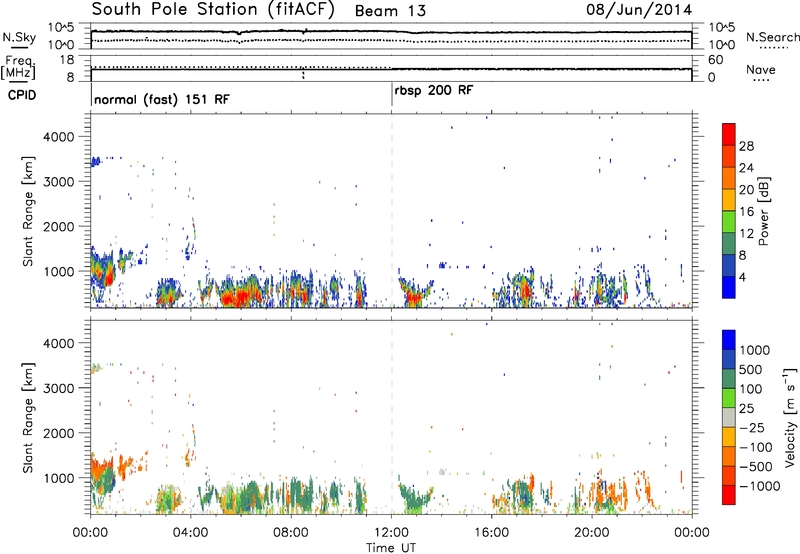
Task: Click the "Power [dB]" colorbar title
Action: [764, 211]
